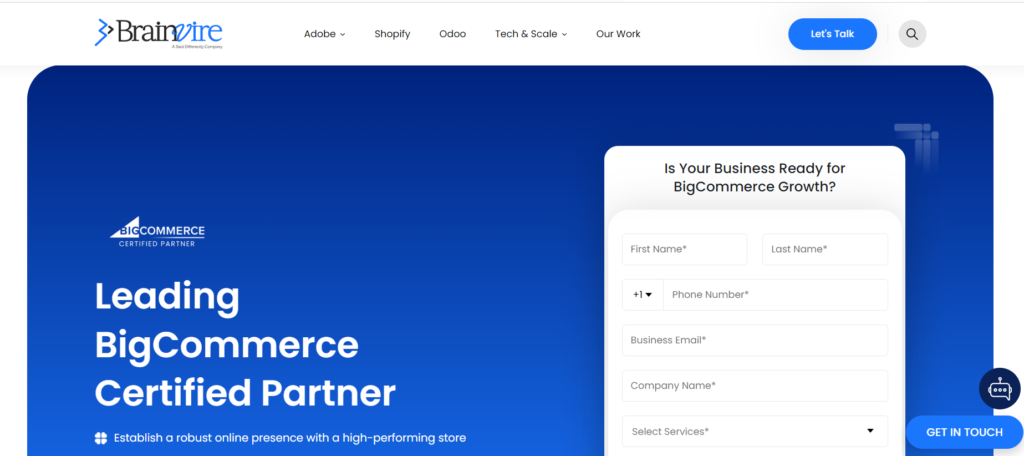Open the +1 country code dropdown
Viewport: 1024px width, 456px height.
(643, 295)
